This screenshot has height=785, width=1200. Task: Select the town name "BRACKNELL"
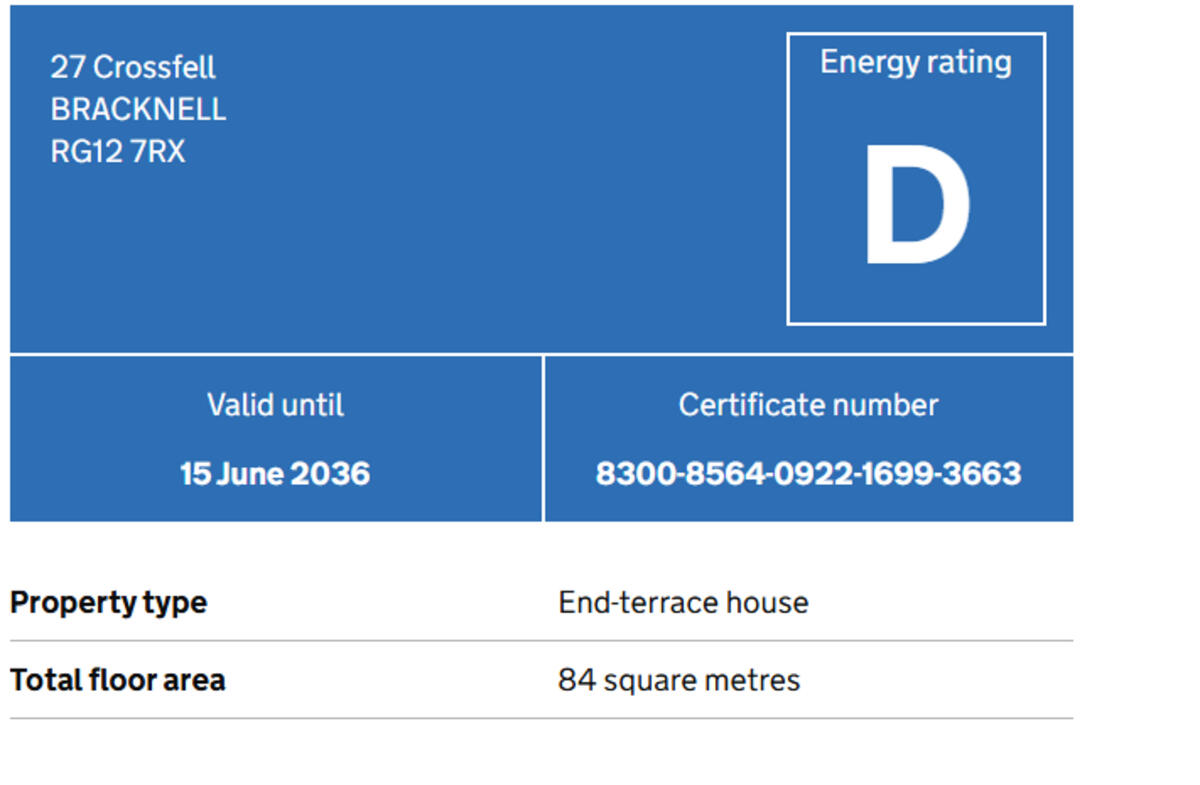point(138,109)
